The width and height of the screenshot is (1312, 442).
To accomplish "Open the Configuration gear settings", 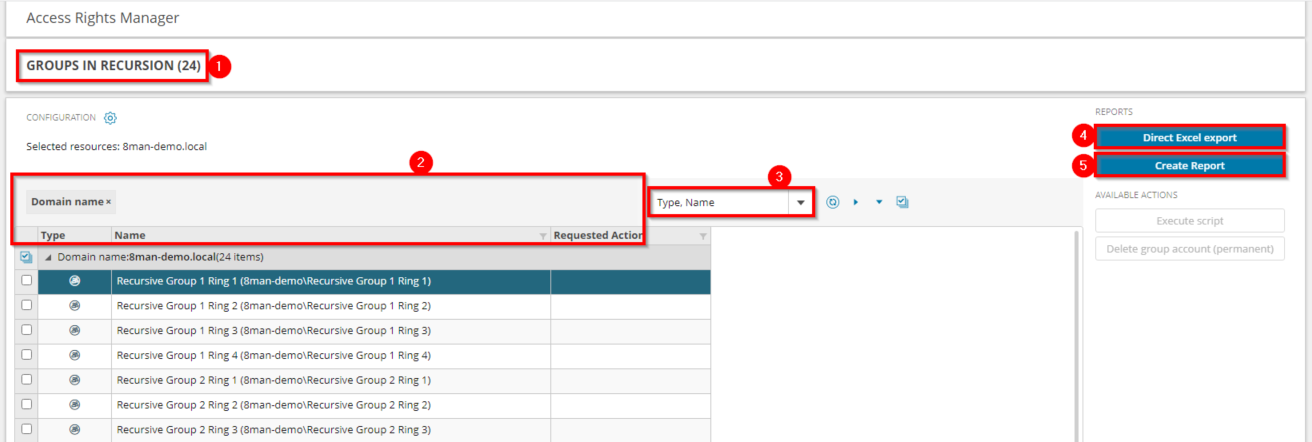I will (x=110, y=118).
